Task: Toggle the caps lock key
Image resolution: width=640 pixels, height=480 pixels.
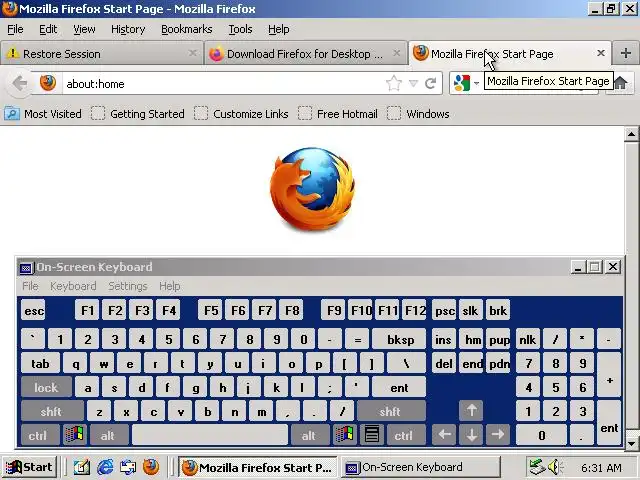Action: click(46, 387)
